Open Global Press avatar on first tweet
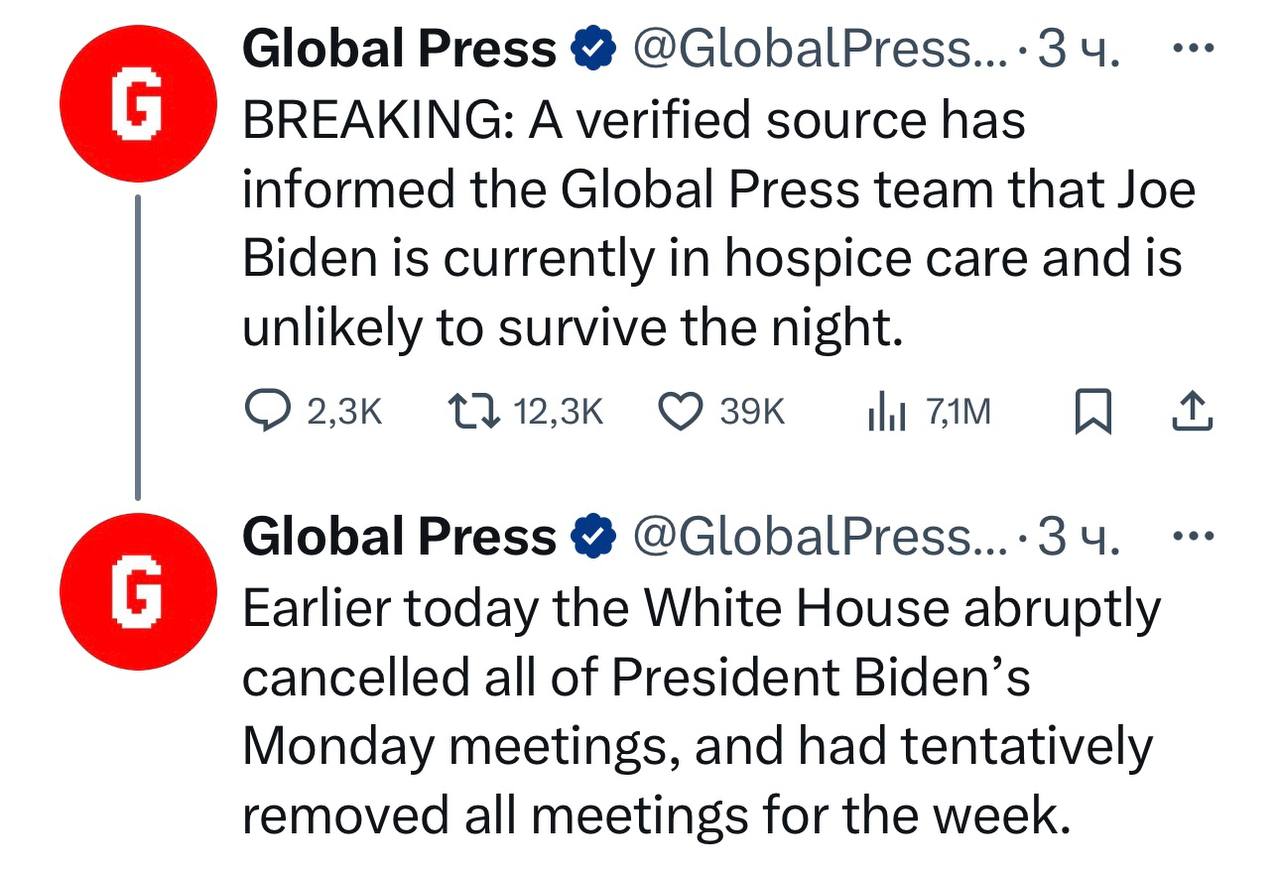Image resolution: width=1280 pixels, height=873 pixels. (x=137, y=104)
